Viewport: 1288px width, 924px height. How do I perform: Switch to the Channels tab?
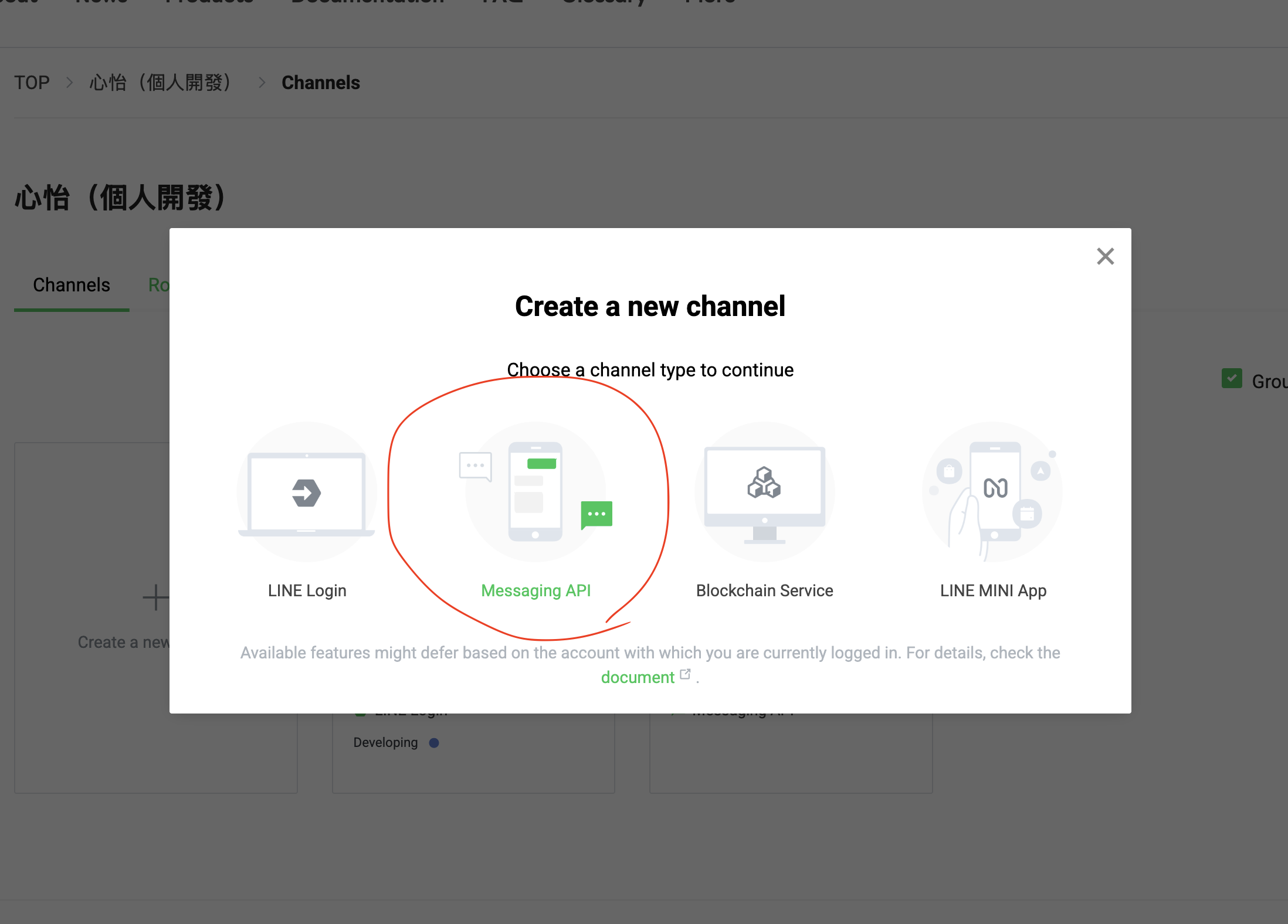(x=72, y=285)
